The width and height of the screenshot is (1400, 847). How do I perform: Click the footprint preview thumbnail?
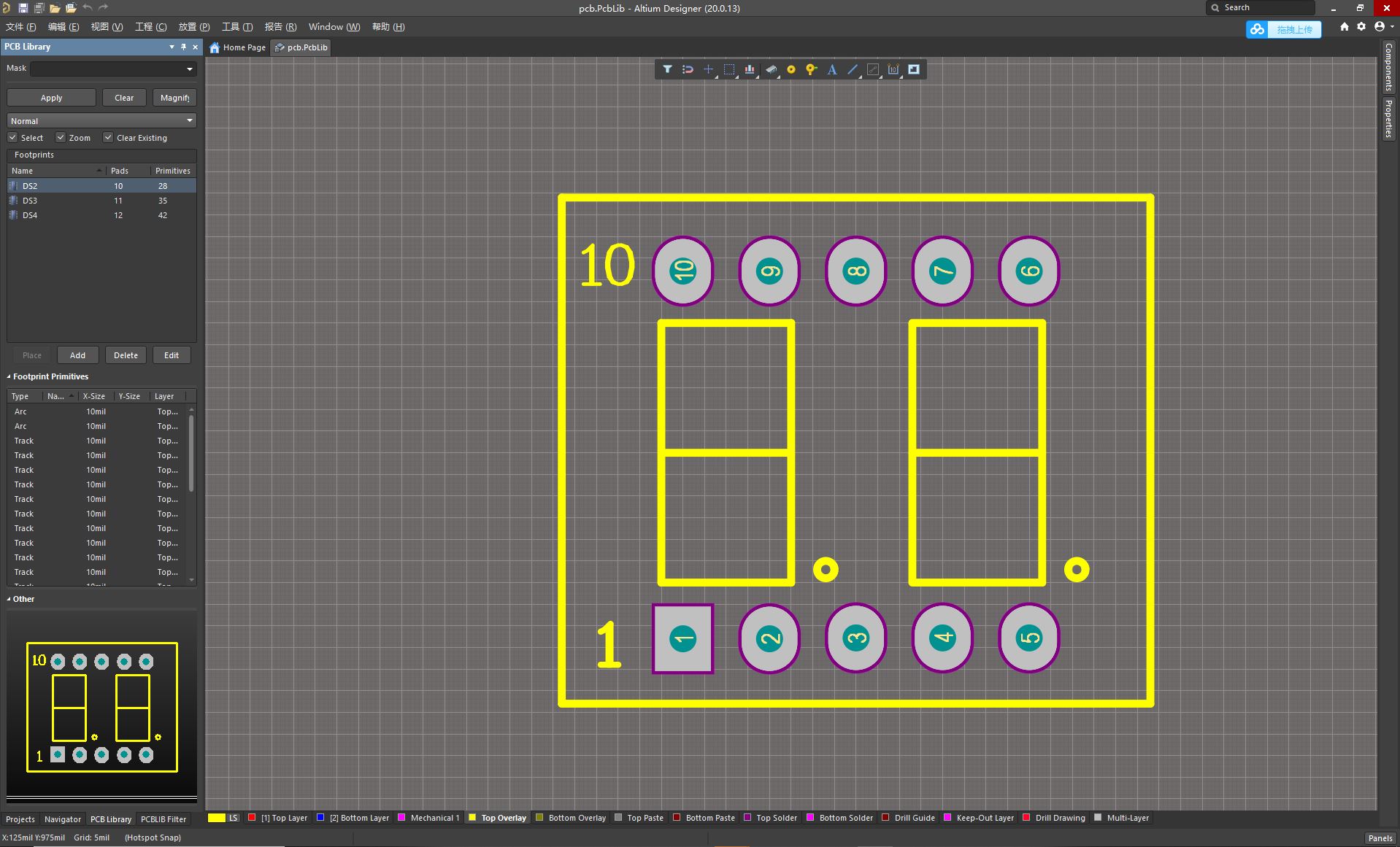pos(101,707)
